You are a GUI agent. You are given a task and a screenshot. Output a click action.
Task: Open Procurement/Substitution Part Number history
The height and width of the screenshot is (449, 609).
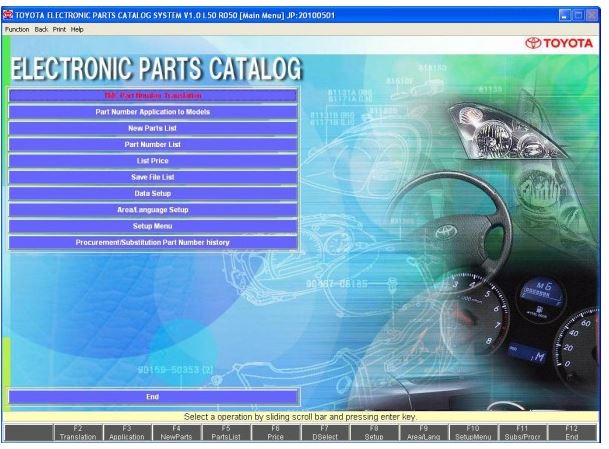(153, 242)
